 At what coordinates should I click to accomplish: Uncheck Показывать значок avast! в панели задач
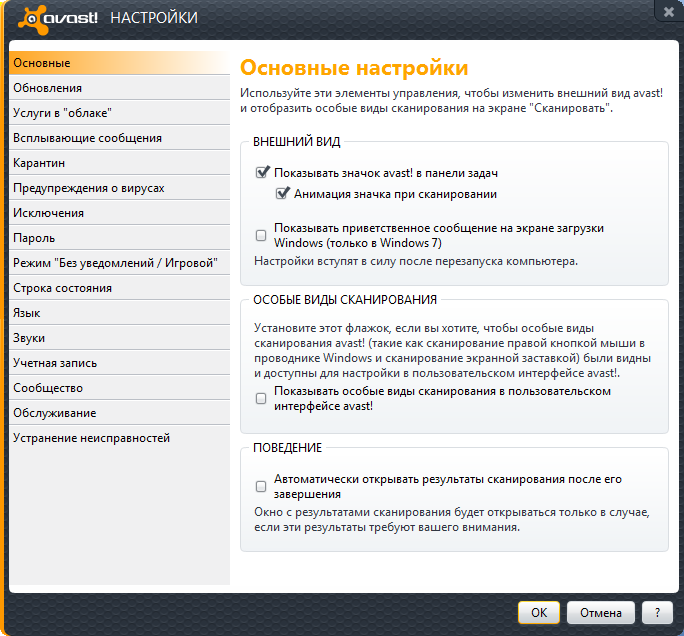(x=262, y=172)
